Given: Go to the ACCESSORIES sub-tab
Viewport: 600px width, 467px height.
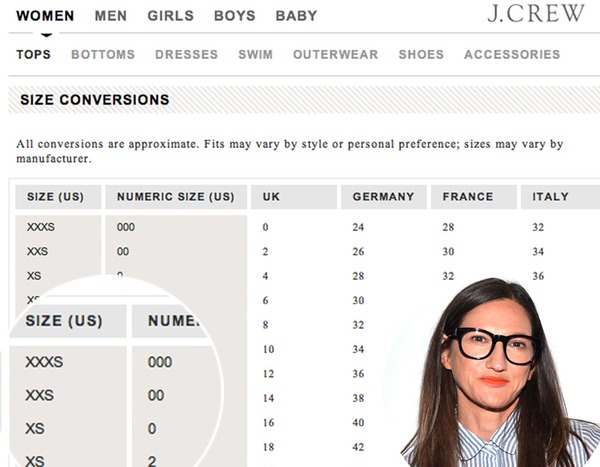Looking at the screenshot, I should coord(512,54).
